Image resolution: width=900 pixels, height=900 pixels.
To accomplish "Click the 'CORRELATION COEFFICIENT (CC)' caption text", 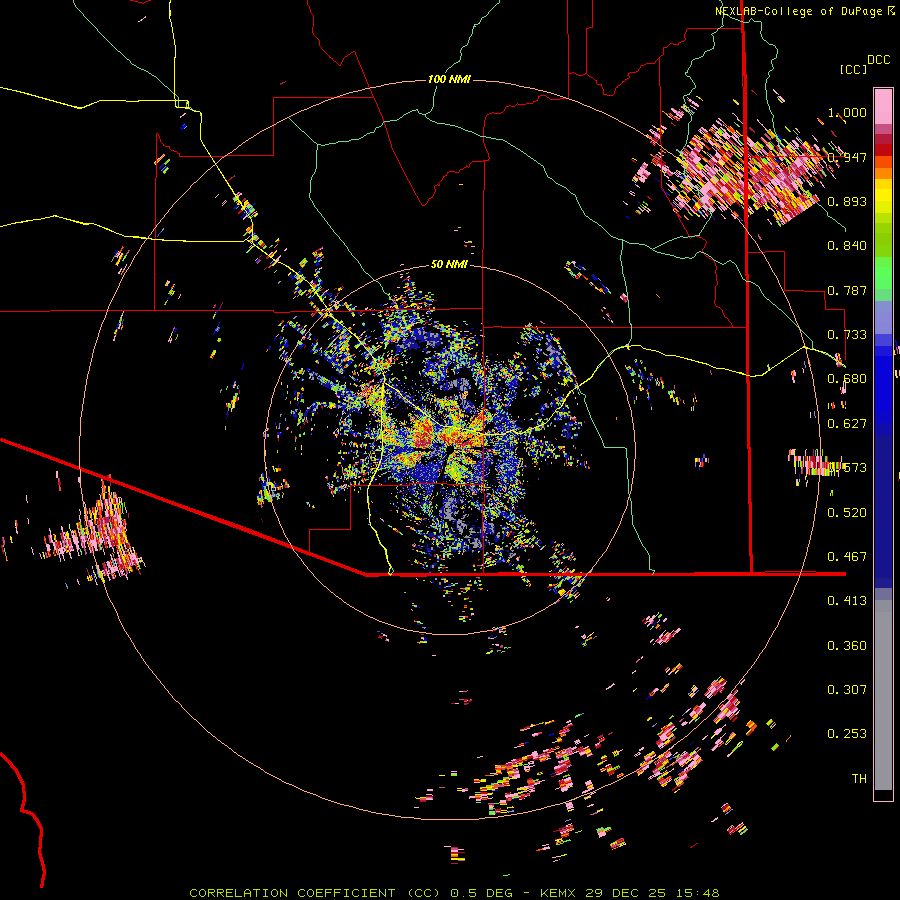I will coord(315,893).
